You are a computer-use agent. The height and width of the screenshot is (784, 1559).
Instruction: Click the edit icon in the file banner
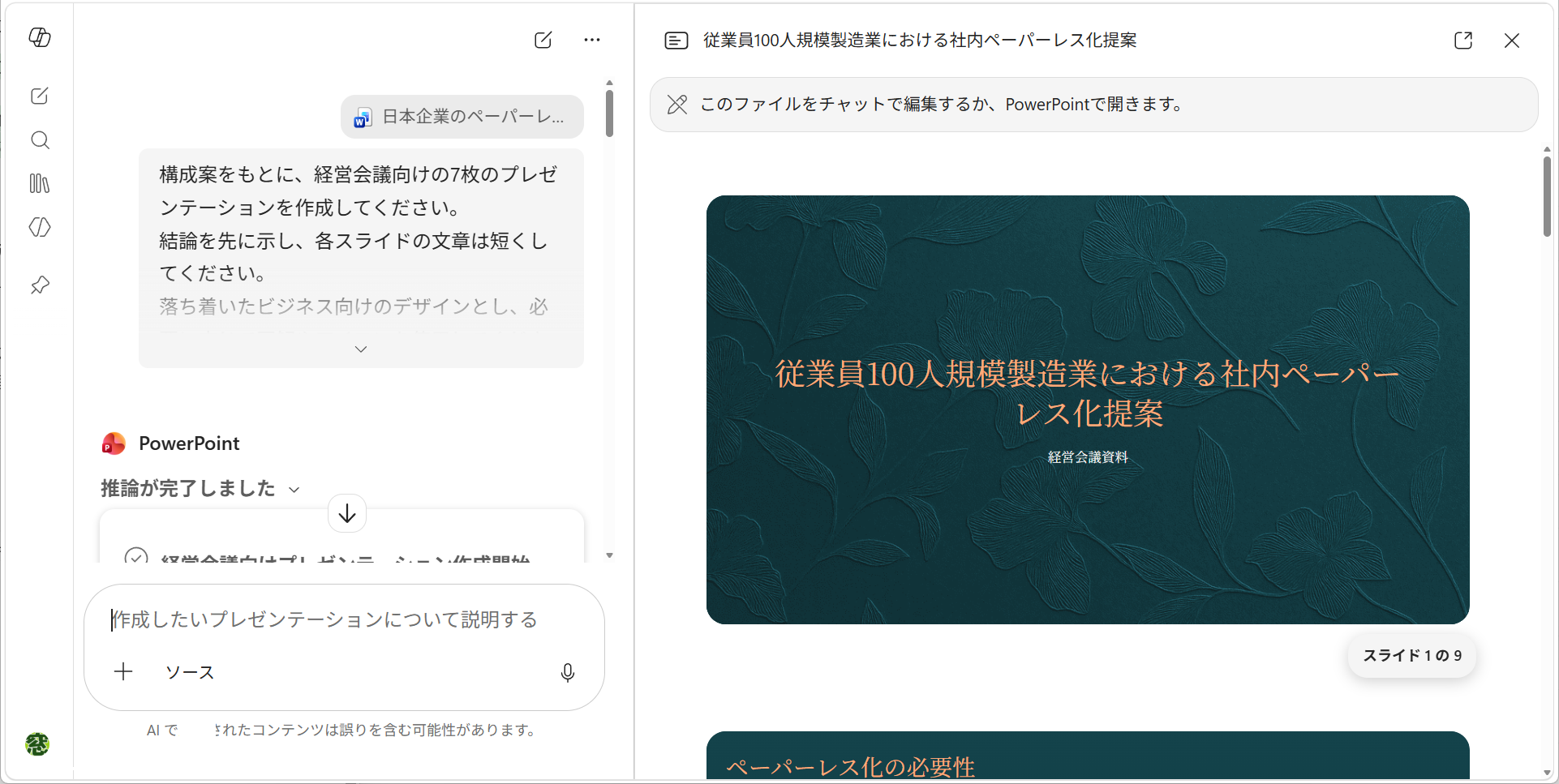pos(677,105)
